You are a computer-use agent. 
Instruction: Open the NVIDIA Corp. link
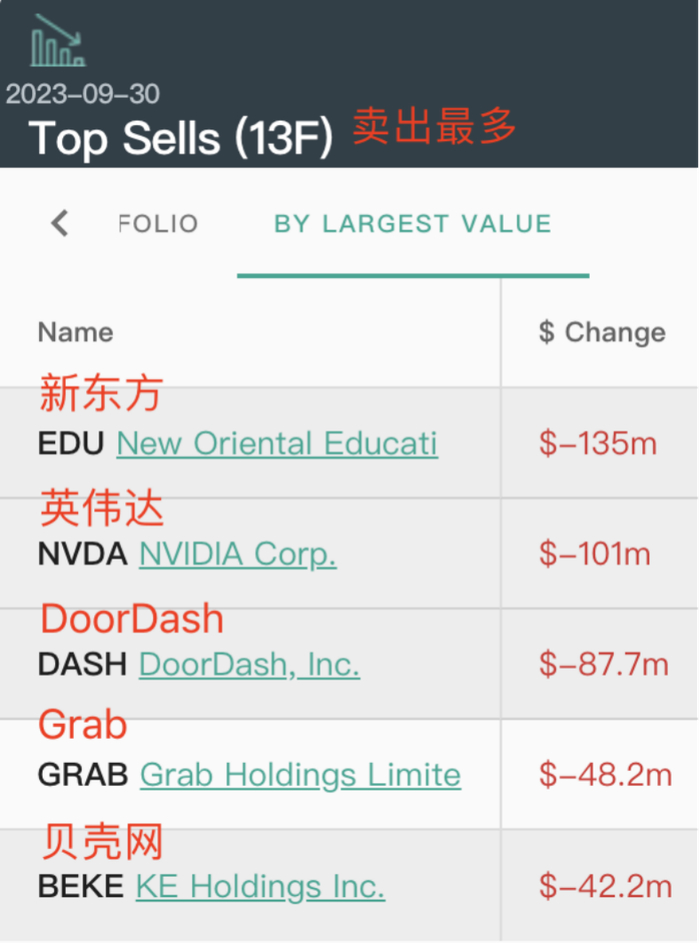[x=238, y=553]
